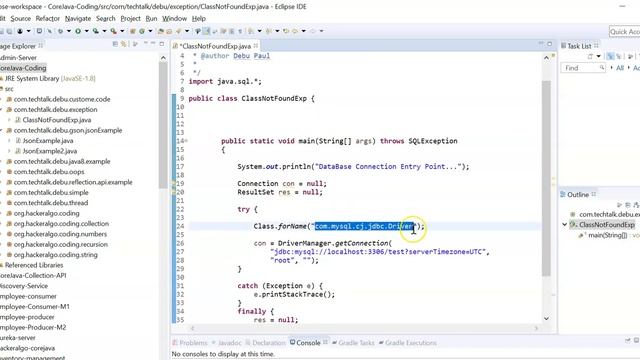Collapse ClassNotFoundExp node in Outline

coord(564,224)
